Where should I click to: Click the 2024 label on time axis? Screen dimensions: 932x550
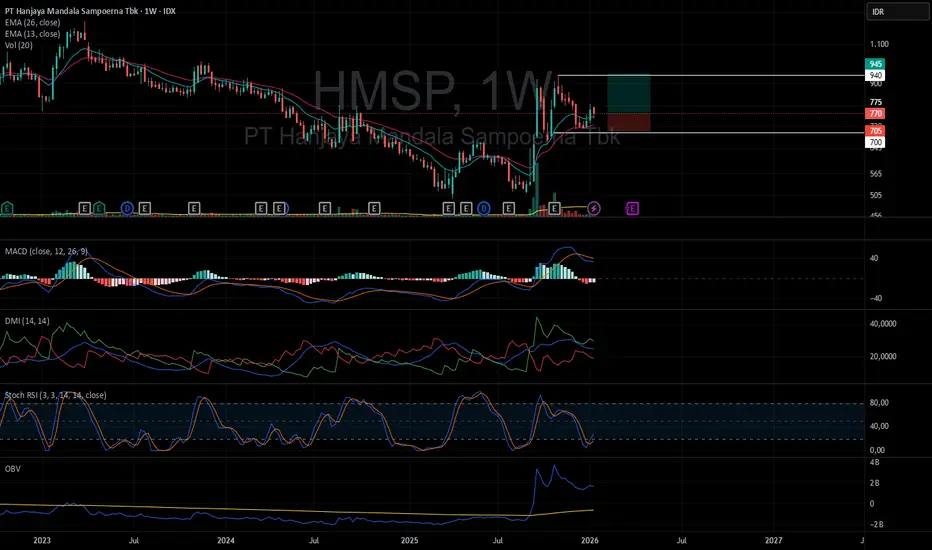tap(226, 540)
